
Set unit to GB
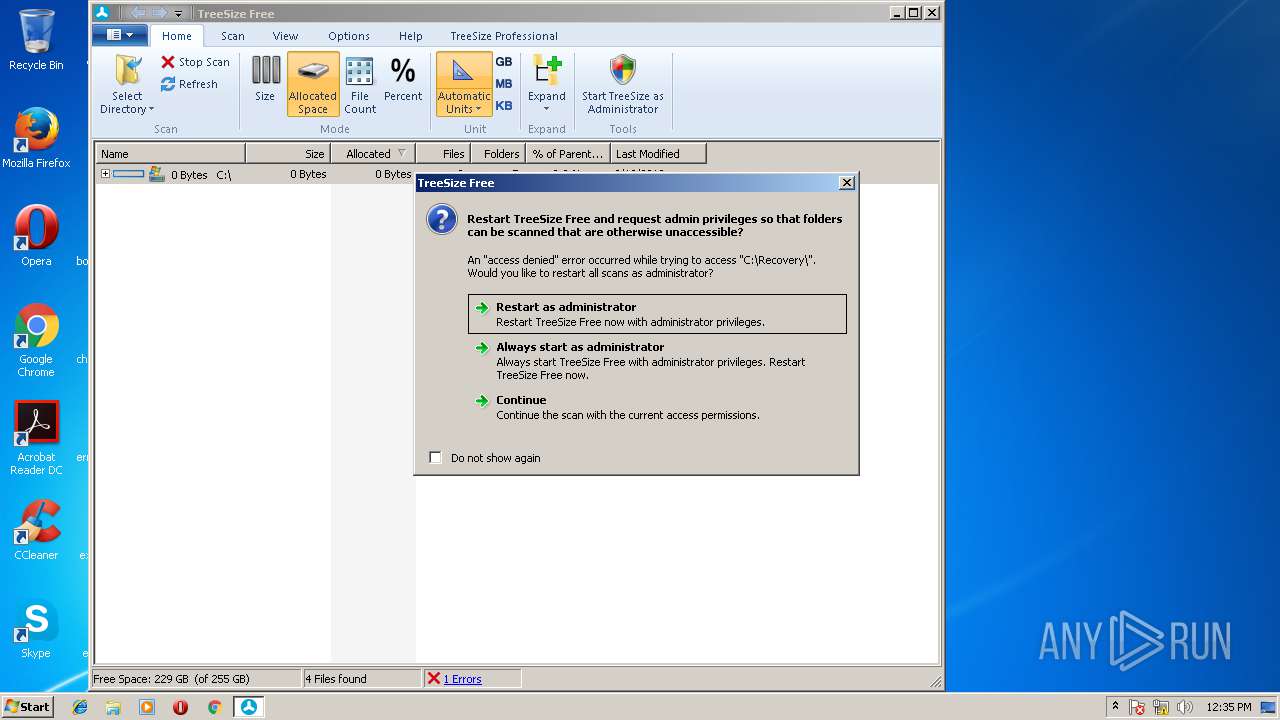coord(504,62)
